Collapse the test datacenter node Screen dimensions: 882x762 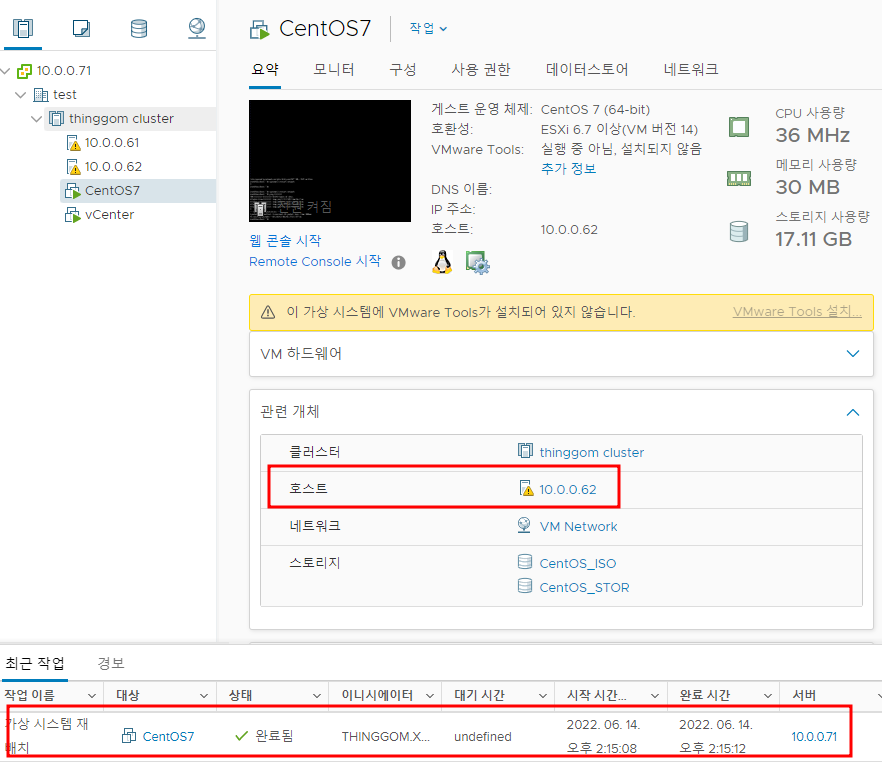click(21, 94)
